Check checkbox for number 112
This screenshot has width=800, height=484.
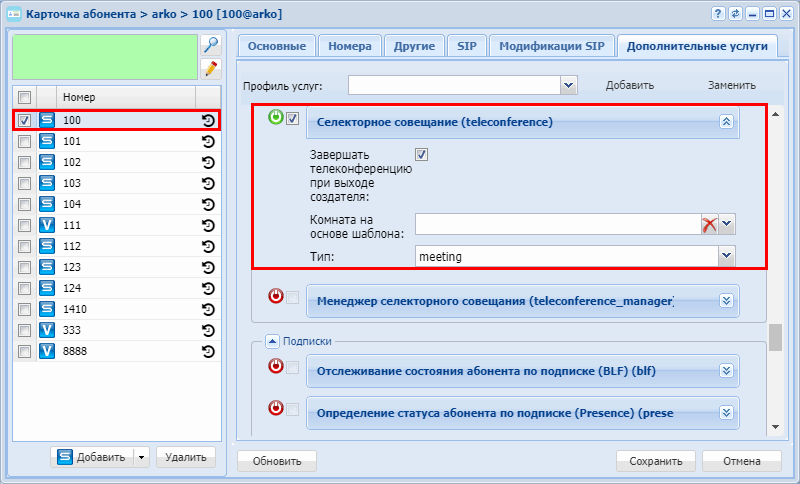point(24,246)
